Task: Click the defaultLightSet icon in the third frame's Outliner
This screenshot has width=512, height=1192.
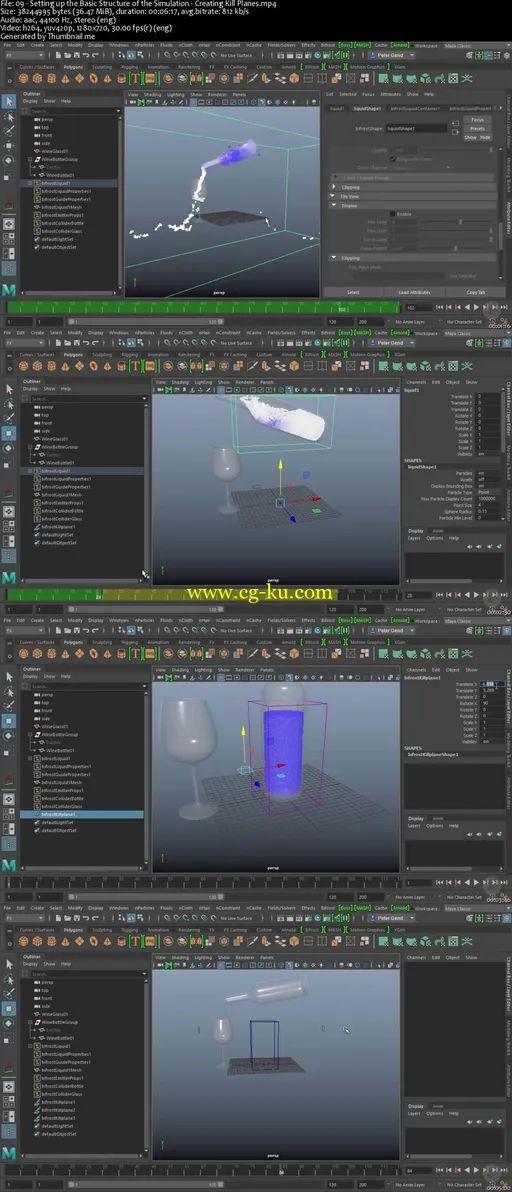Action: click(x=37, y=822)
